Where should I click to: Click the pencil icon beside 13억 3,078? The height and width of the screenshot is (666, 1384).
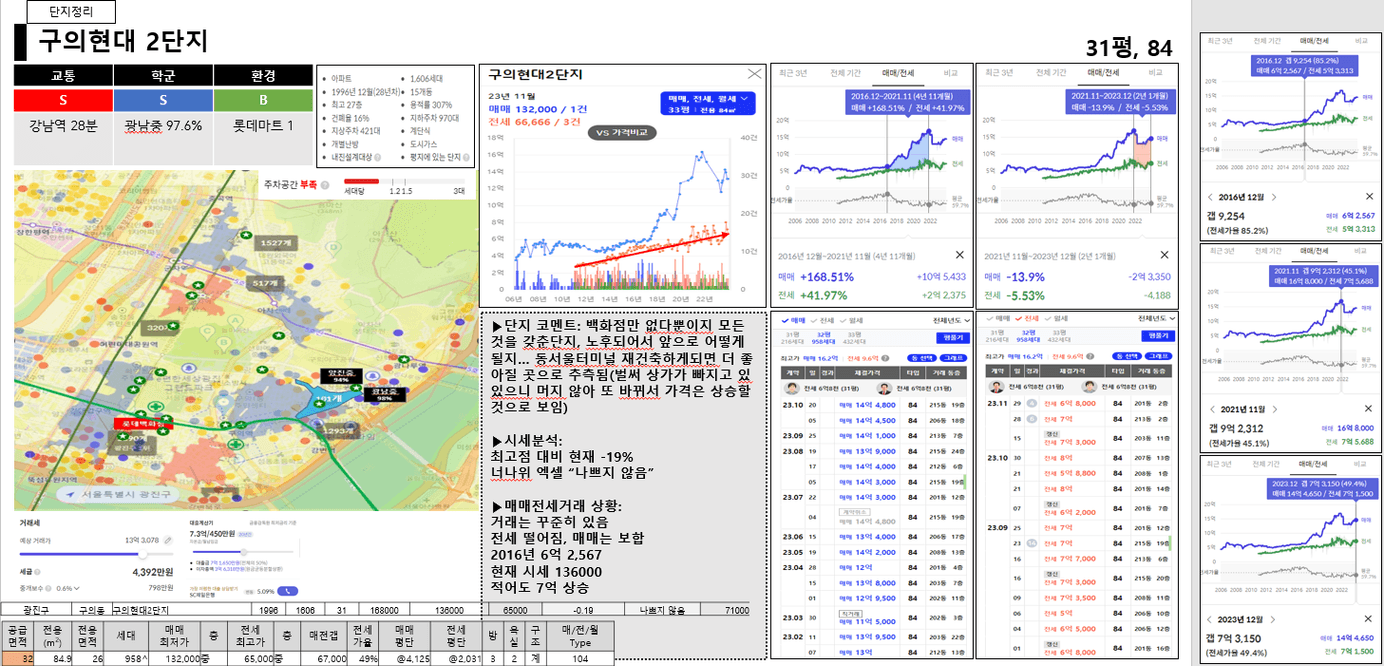click(168, 540)
